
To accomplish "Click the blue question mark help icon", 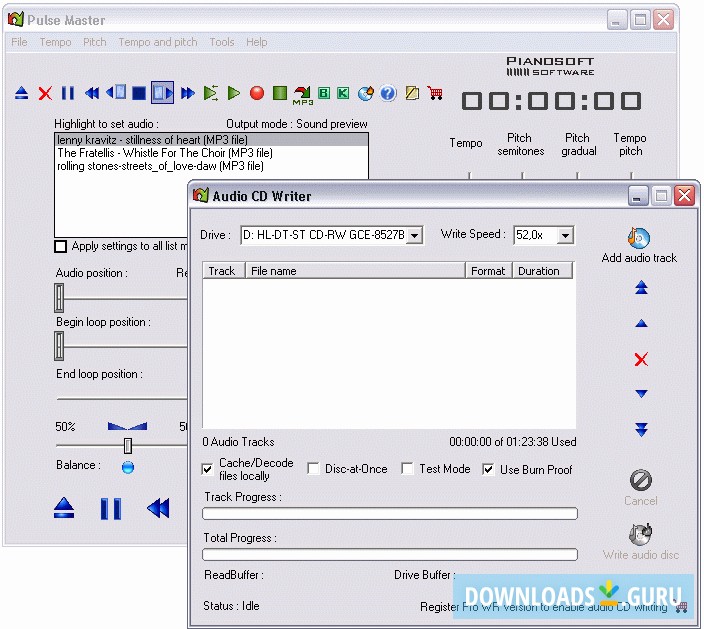I will (x=388, y=93).
